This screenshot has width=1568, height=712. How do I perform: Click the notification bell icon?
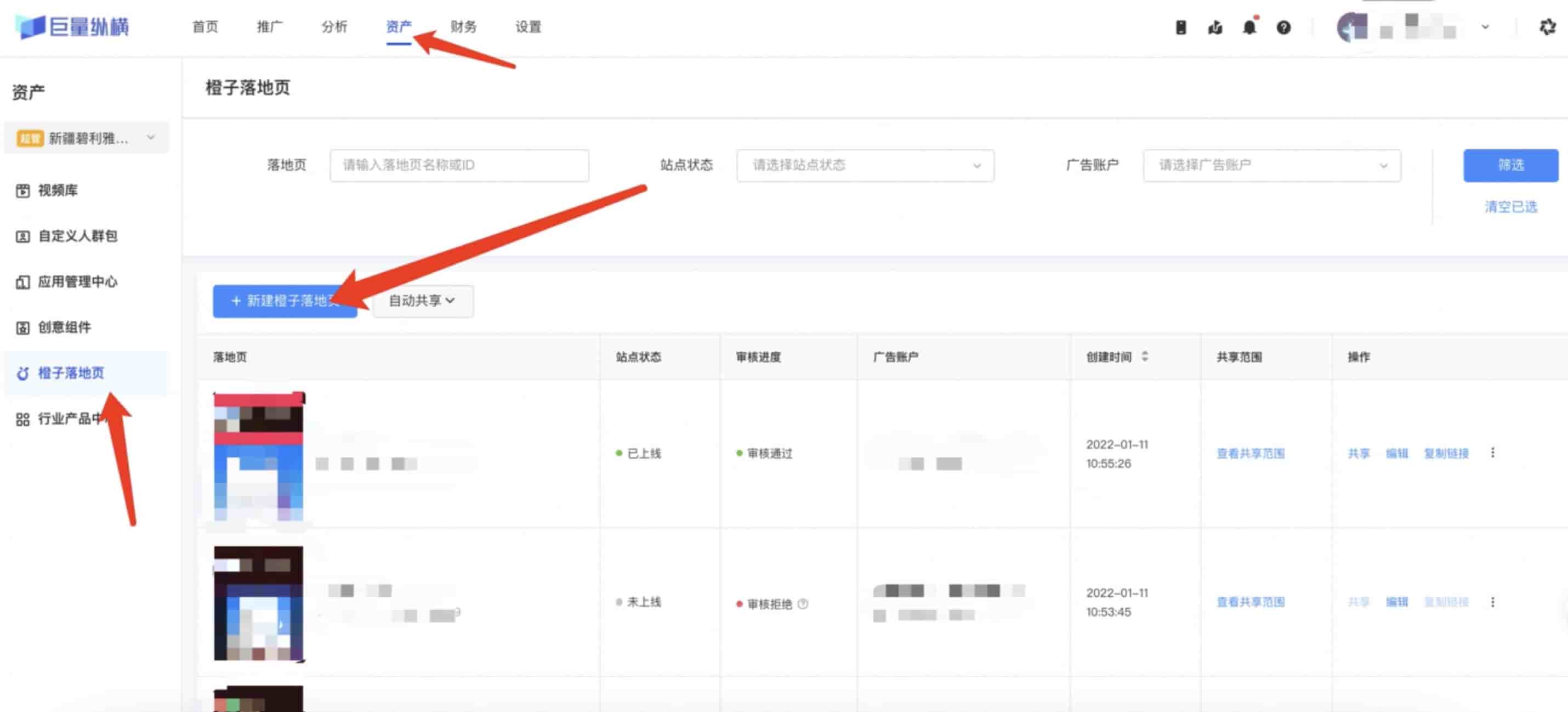click(x=1249, y=27)
